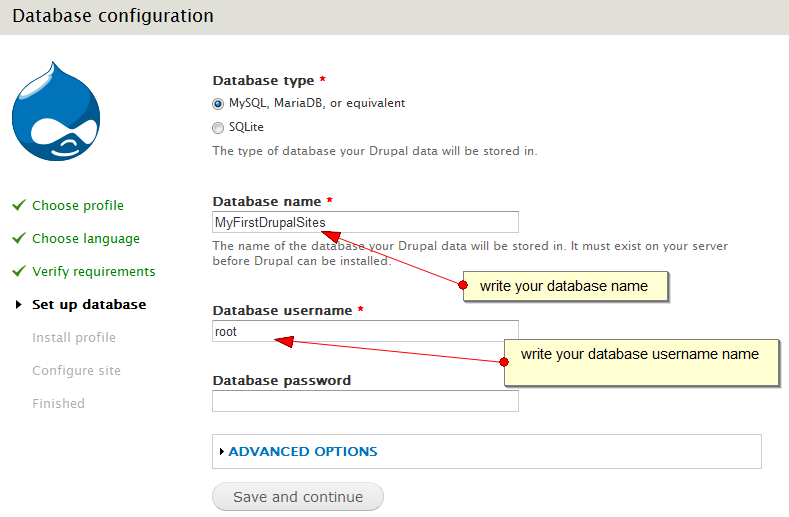Click the Set up database step

(x=89, y=305)
